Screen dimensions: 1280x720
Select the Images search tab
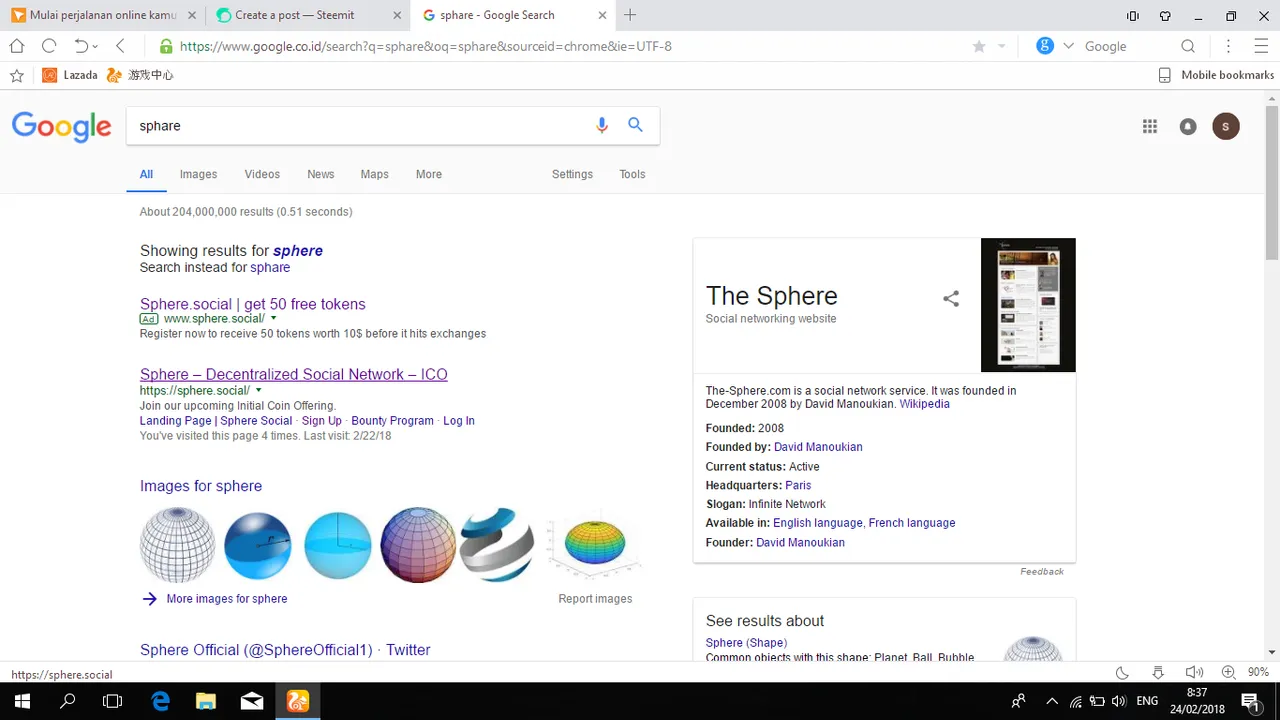(198, 174)
